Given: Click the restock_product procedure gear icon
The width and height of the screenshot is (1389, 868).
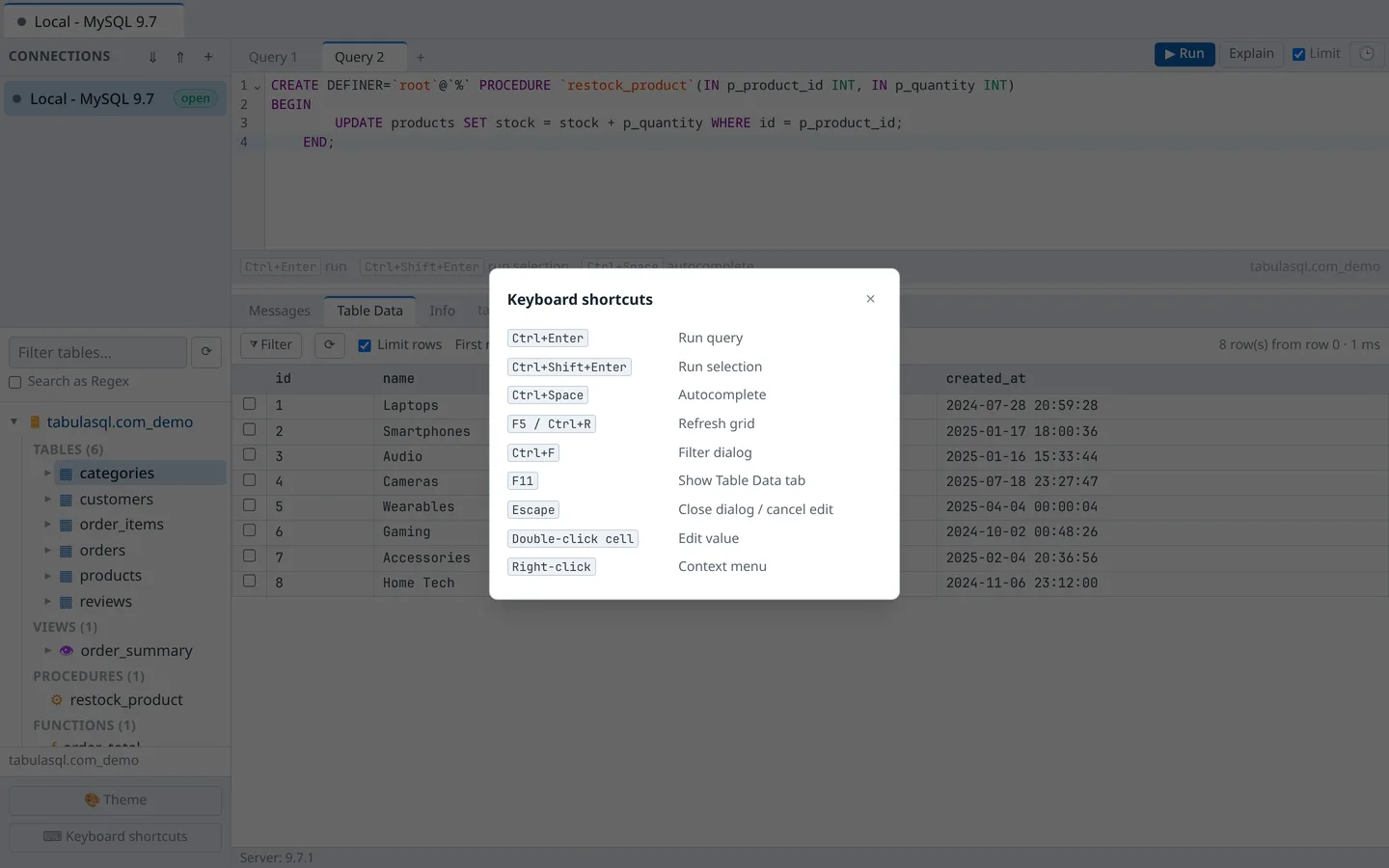Looking at the screenshot, I should pyautogui.click(x=56, y=700).
